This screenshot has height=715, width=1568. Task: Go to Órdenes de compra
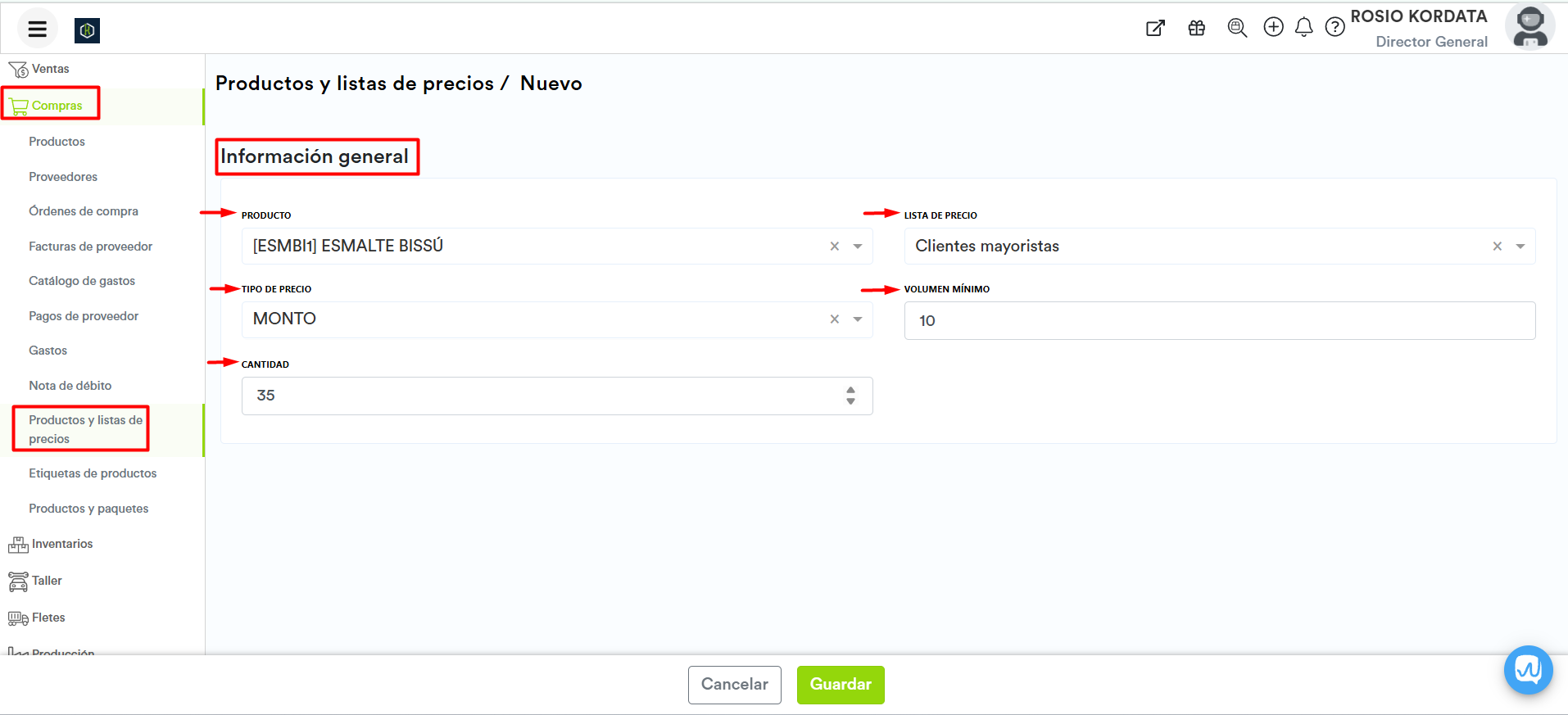click(x=84, y=211)
